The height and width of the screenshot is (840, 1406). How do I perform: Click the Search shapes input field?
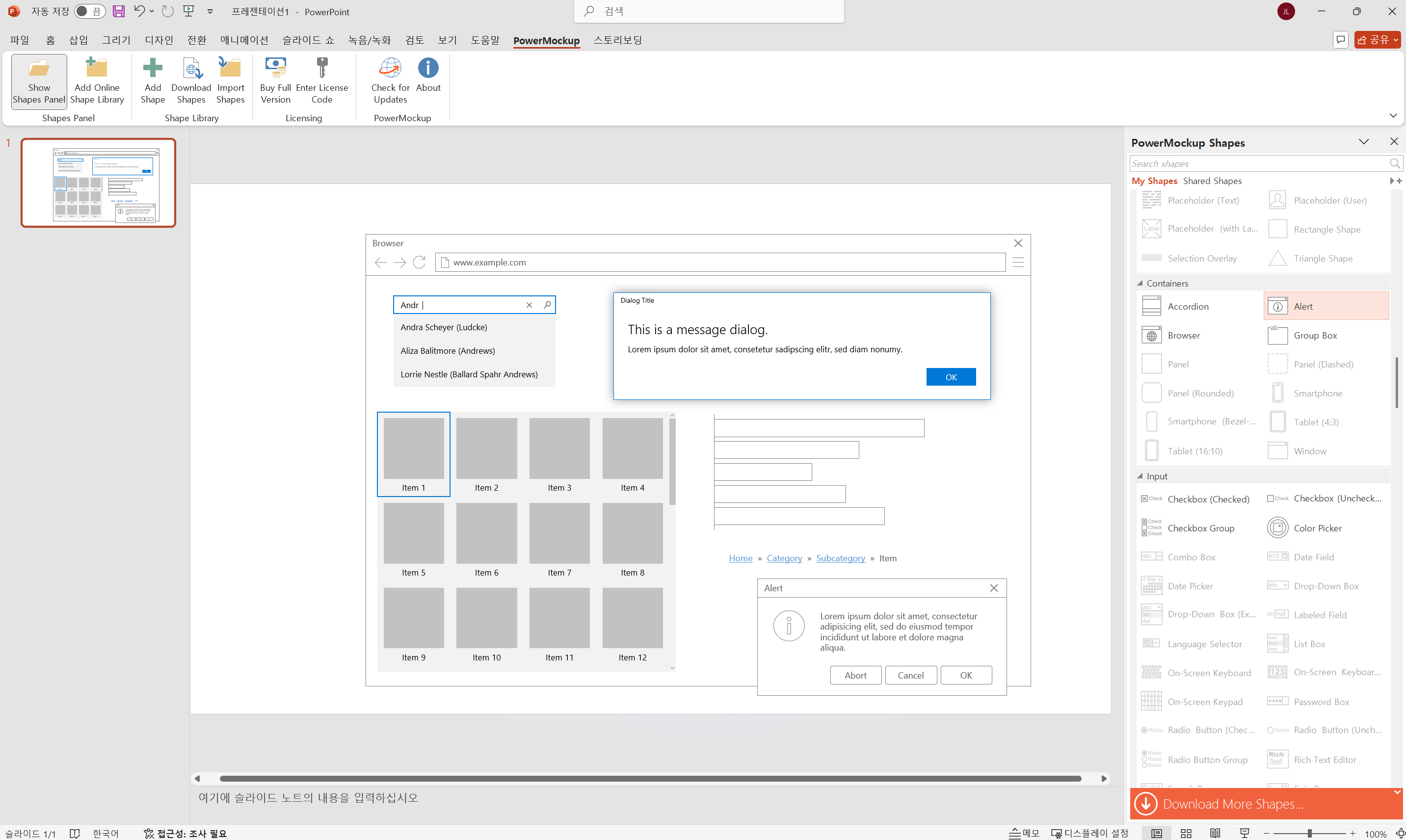[x=1257, y=163]
